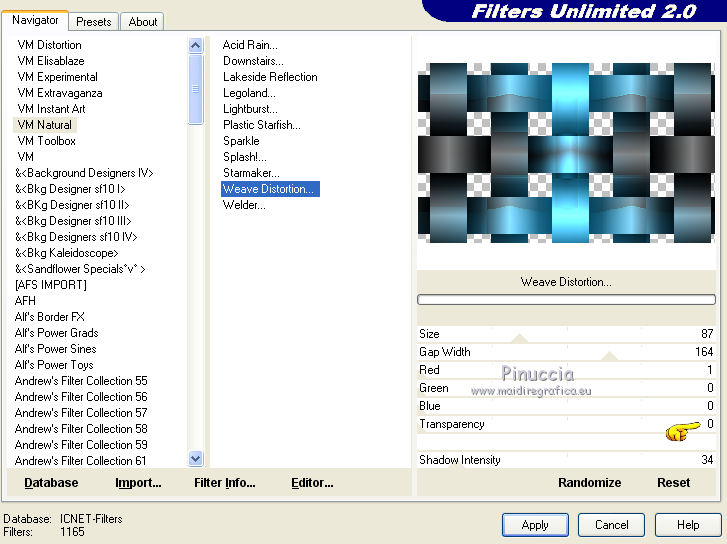Viewport: 727px width, 544px height.
Task: Adjust the Size slider
Action: point(566,334)
